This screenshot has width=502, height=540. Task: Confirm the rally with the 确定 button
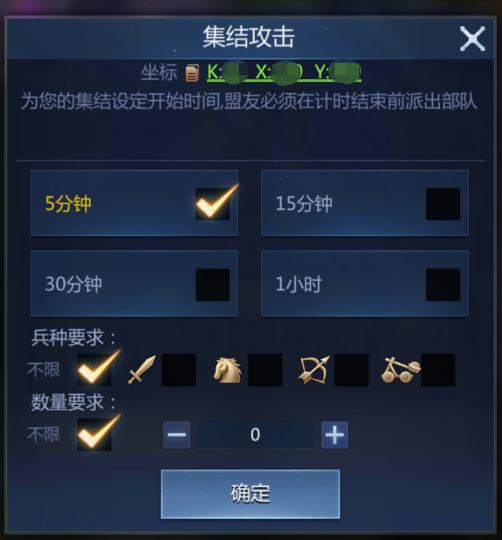click(x=250, y=494)
